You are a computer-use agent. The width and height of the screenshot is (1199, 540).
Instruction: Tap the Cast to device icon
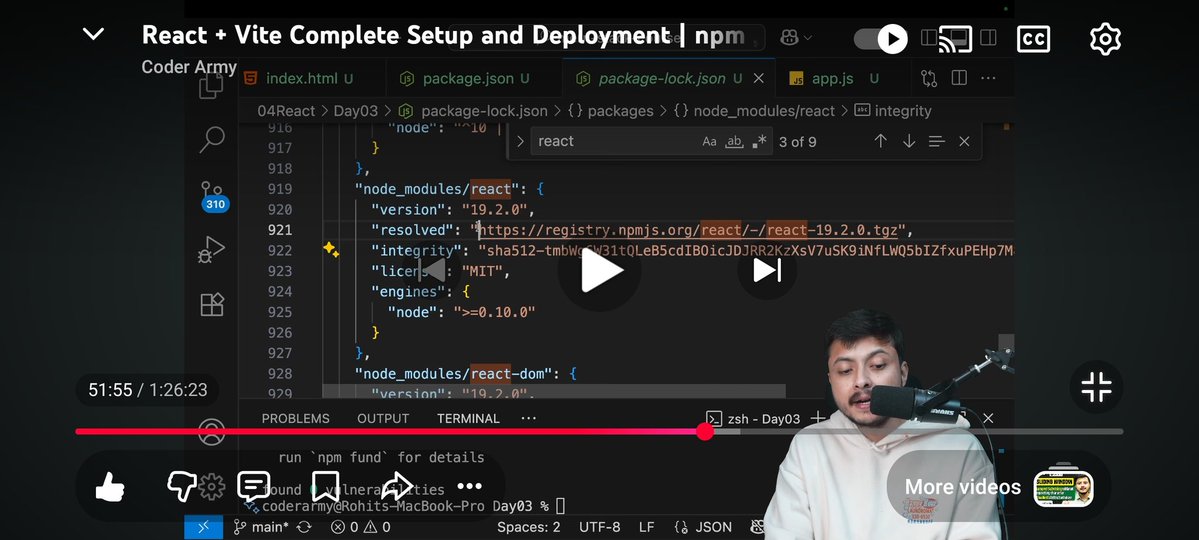(955, 39)
